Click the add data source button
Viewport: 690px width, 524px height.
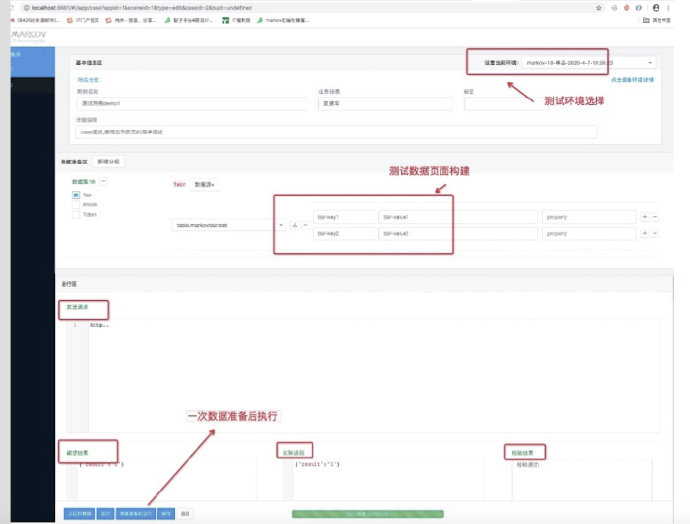(205, 184)
